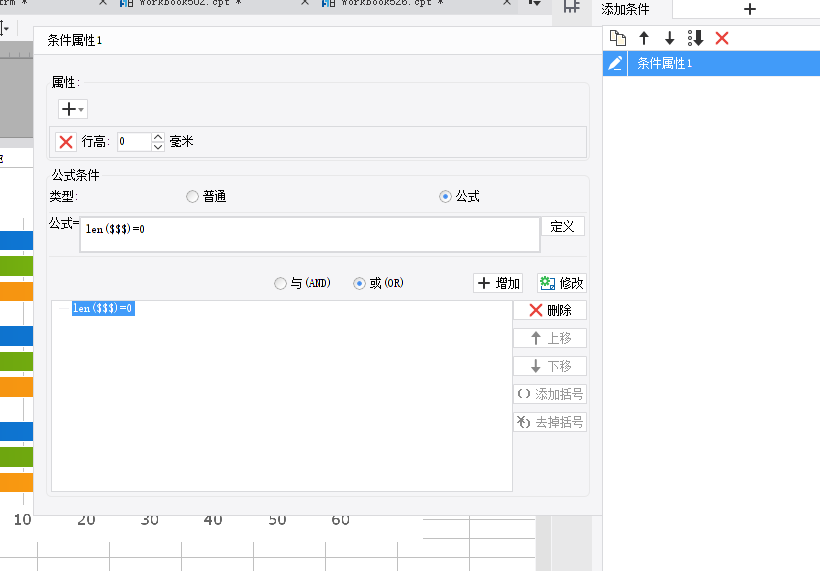This screenshot has height=571, width=820.
Task: Select 条件属性1 in the condition list
Action: point(723,63)
